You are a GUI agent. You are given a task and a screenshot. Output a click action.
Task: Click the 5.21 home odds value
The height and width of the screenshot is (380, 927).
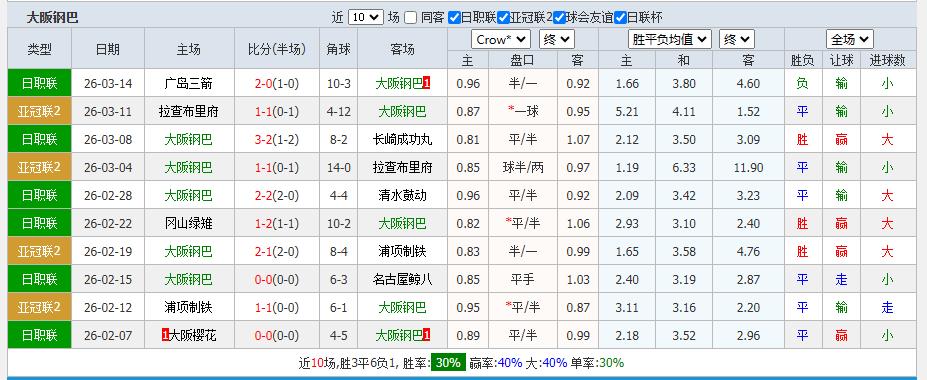click(627, 112)
